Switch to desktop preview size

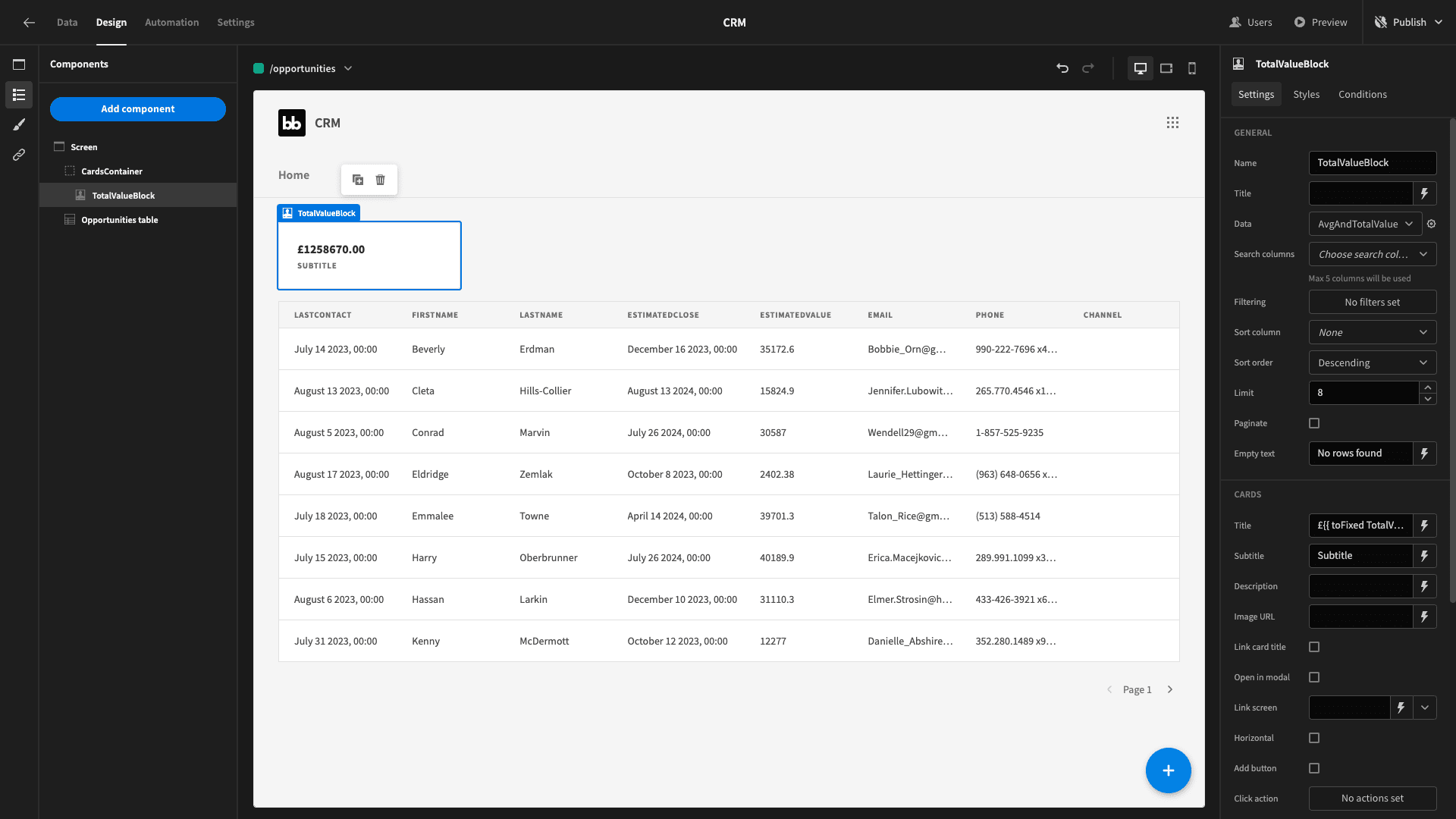point(1140,68)
